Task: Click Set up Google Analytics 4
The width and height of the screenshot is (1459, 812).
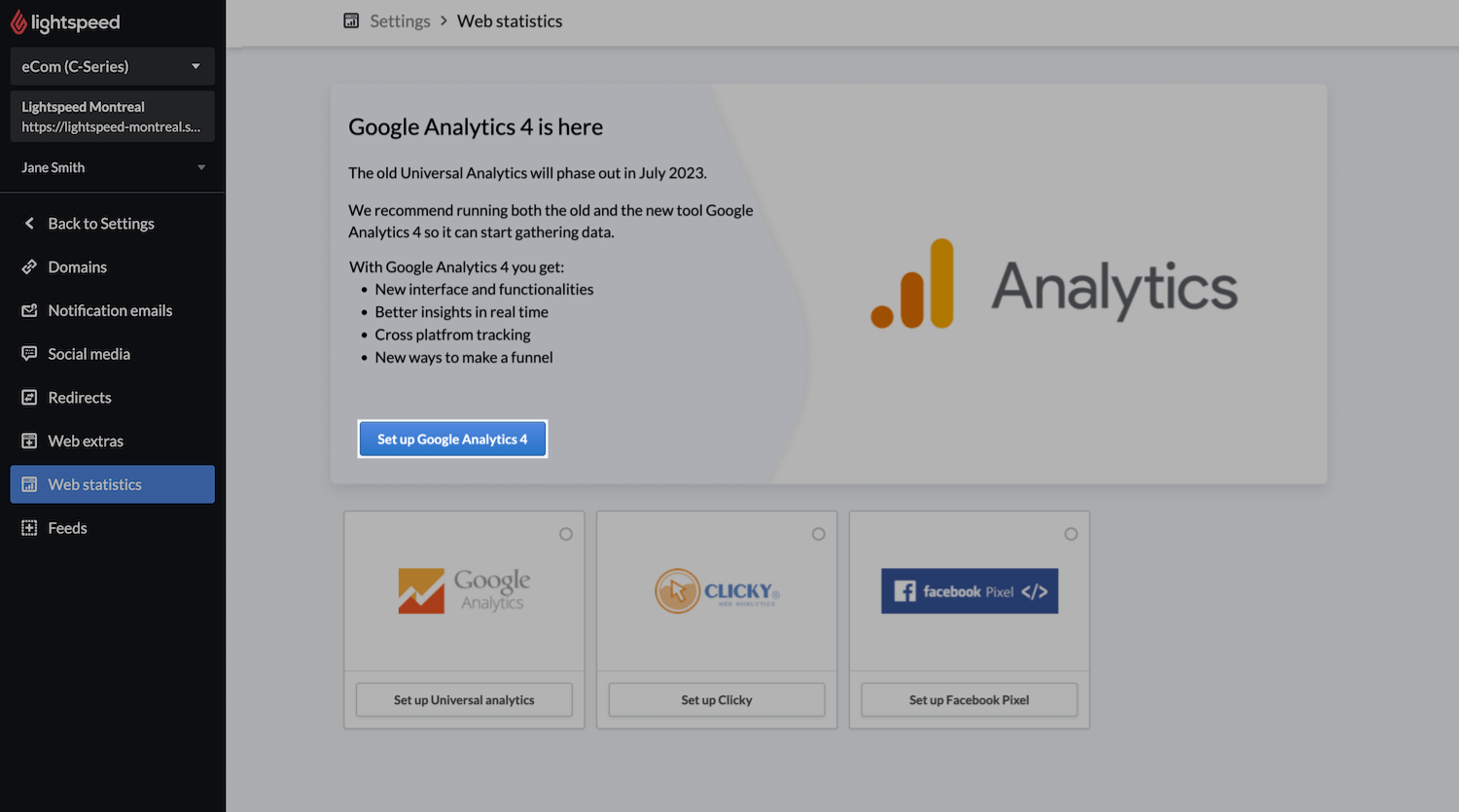Action: coord(452,439)
